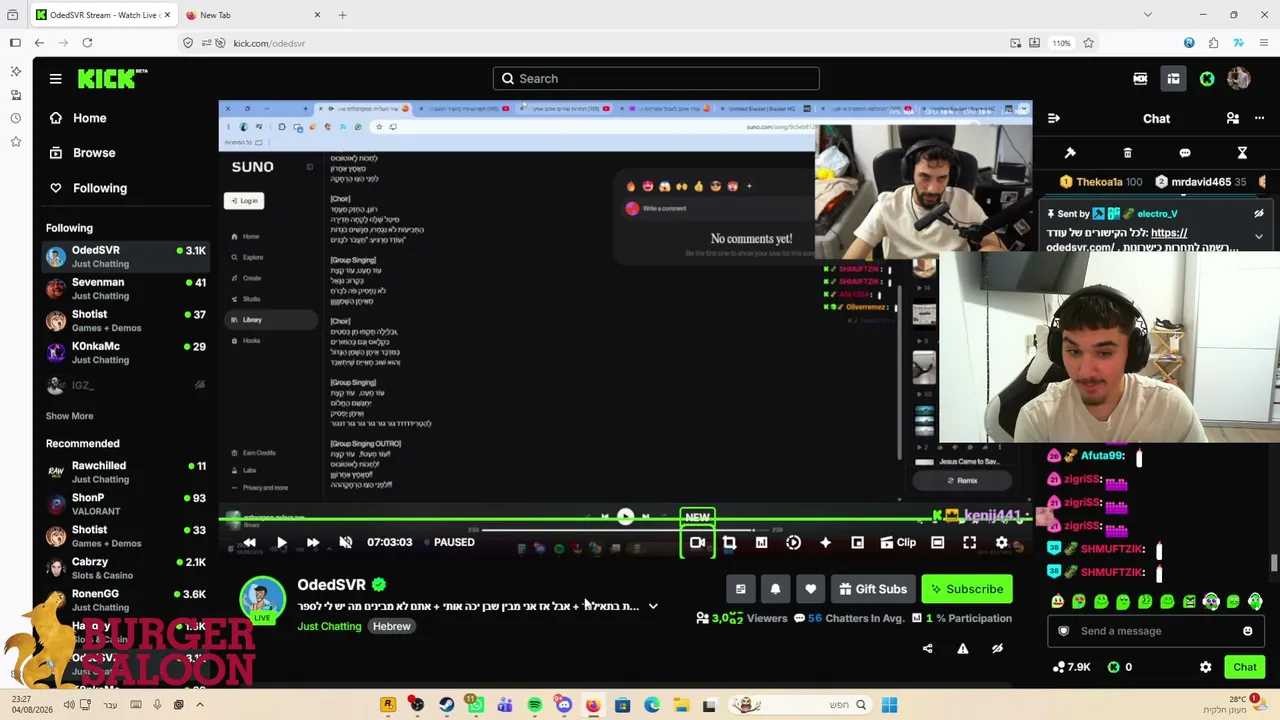Hide the pinned message by electro_V

[x=1259, y=213]
